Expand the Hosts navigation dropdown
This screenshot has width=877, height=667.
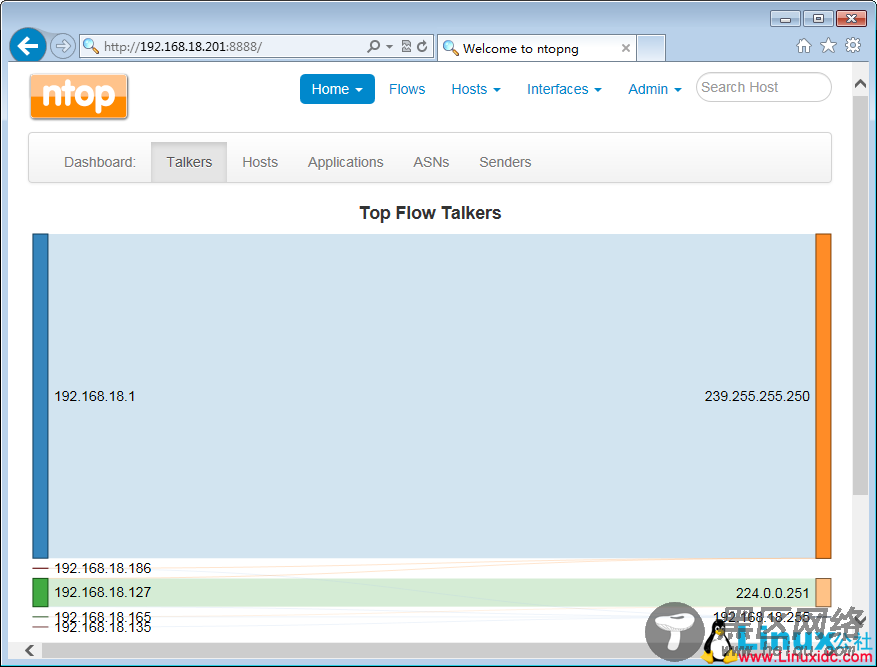pos(476,89)
